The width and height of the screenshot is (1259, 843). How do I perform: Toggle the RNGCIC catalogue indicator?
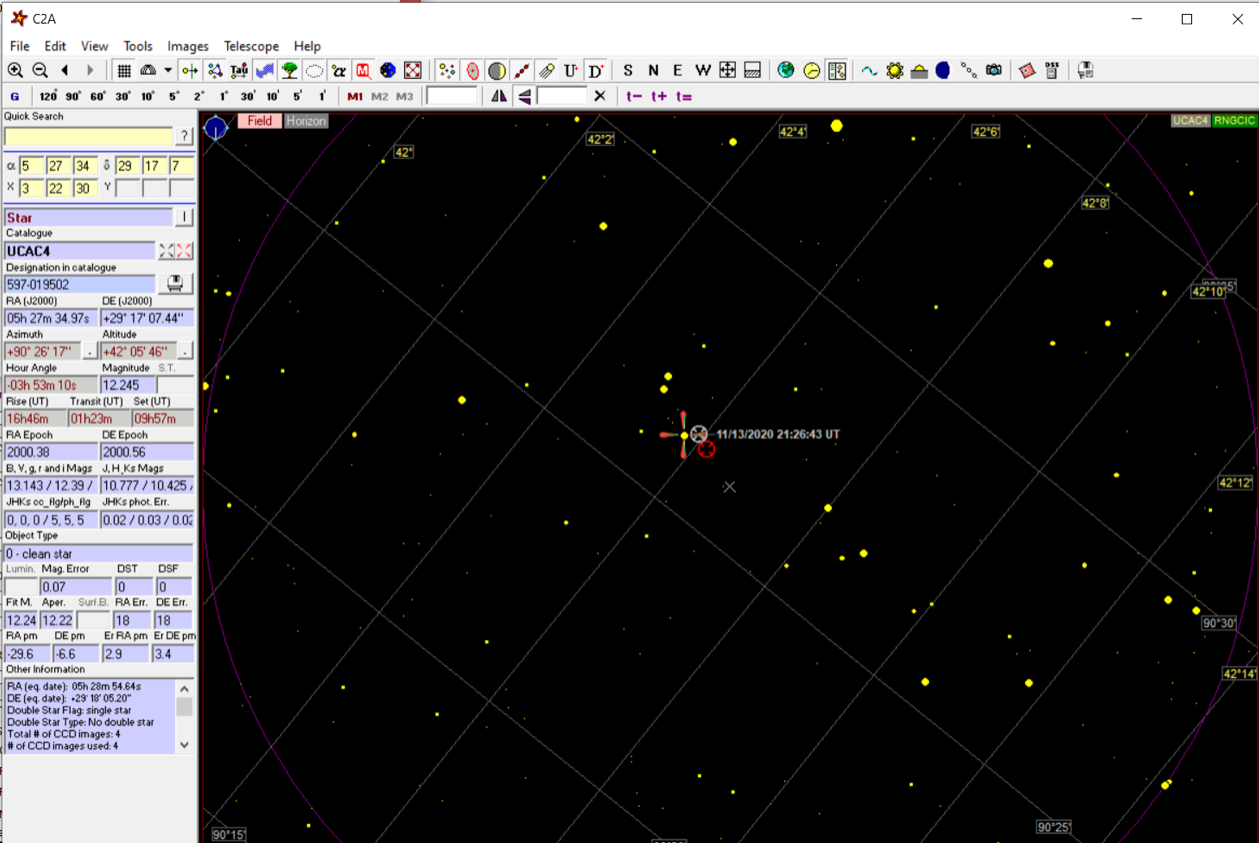click(x=1234, y=121)
